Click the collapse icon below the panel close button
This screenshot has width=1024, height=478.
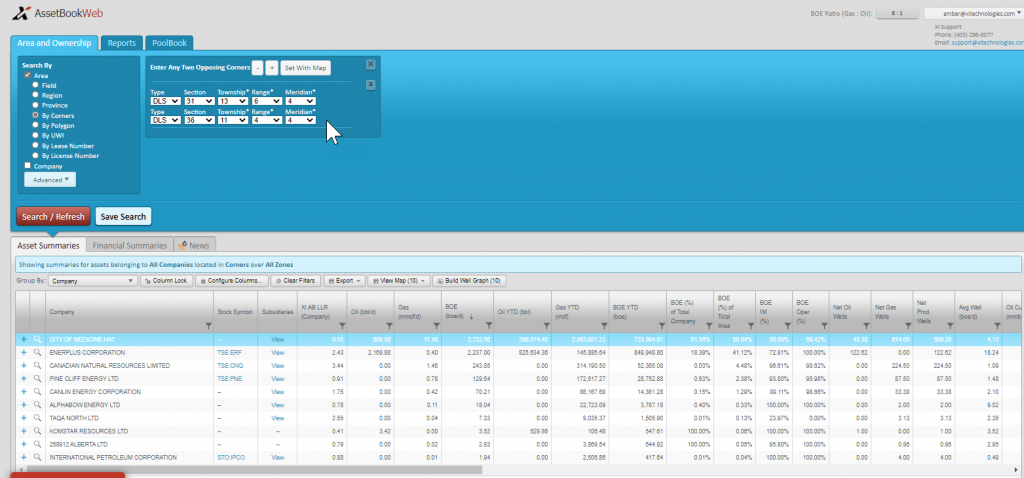coord(370,84)
